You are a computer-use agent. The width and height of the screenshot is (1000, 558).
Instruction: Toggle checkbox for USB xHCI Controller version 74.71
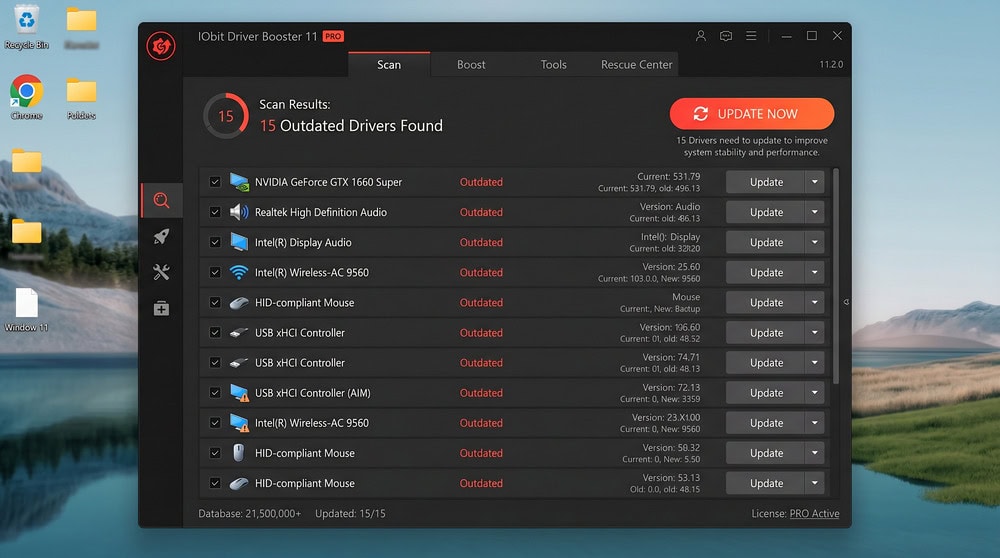[215, 363]
